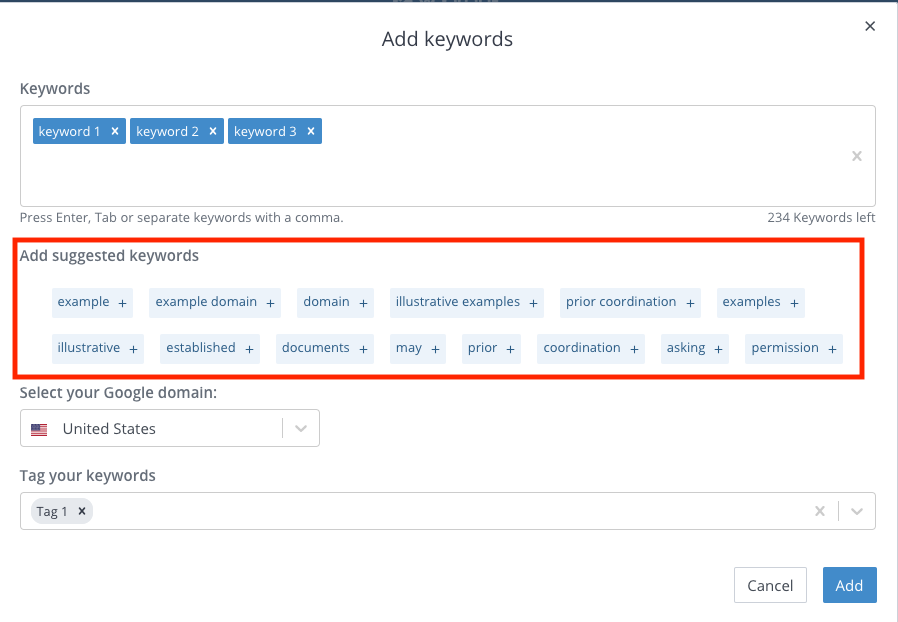Image resolution: width=898 pixels, height=622 pixels.
Task: Click the Cancel button
Action: pos(770,585)
